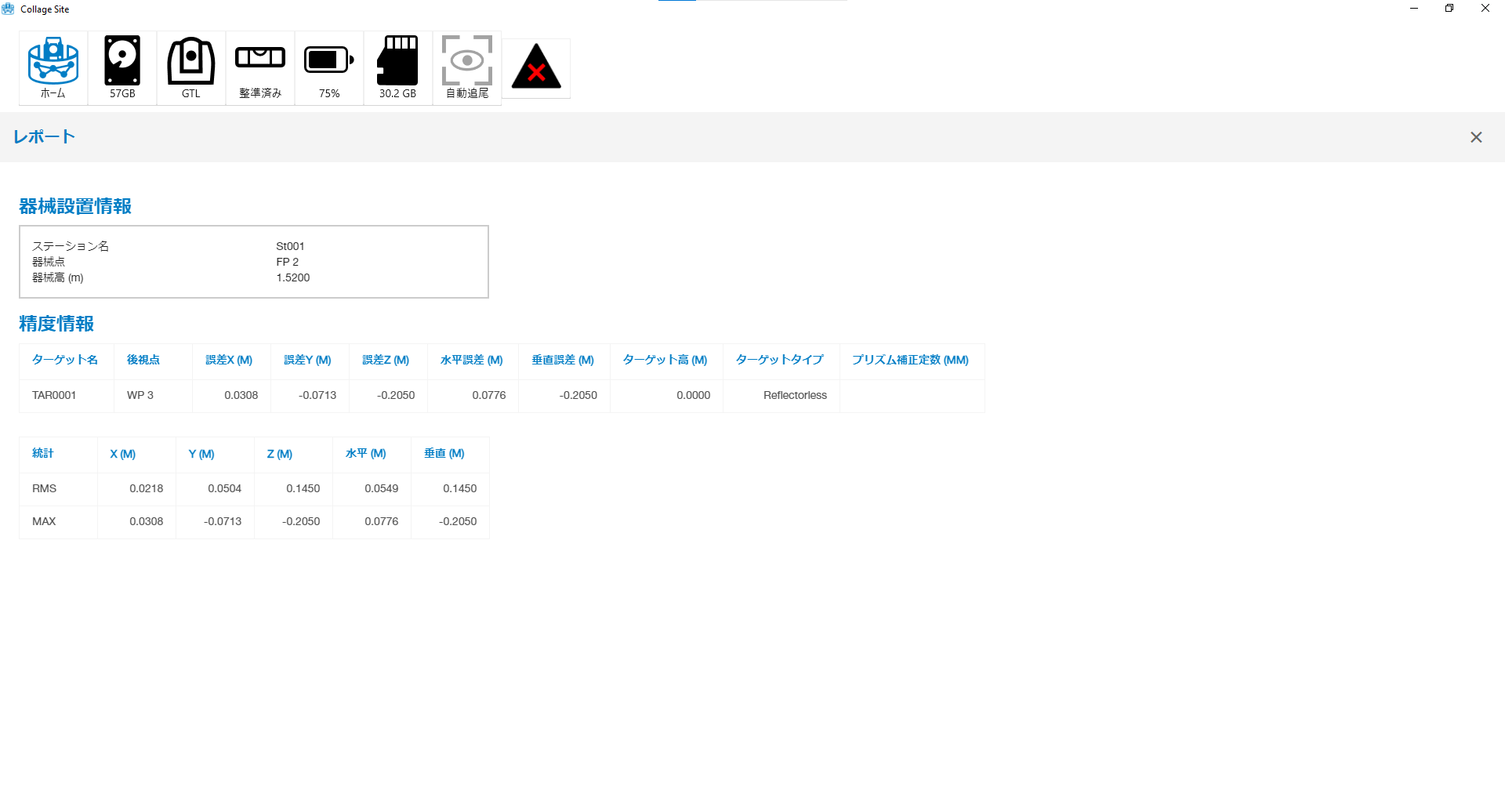Select the GTL instrument icon

tap(191, 67)
